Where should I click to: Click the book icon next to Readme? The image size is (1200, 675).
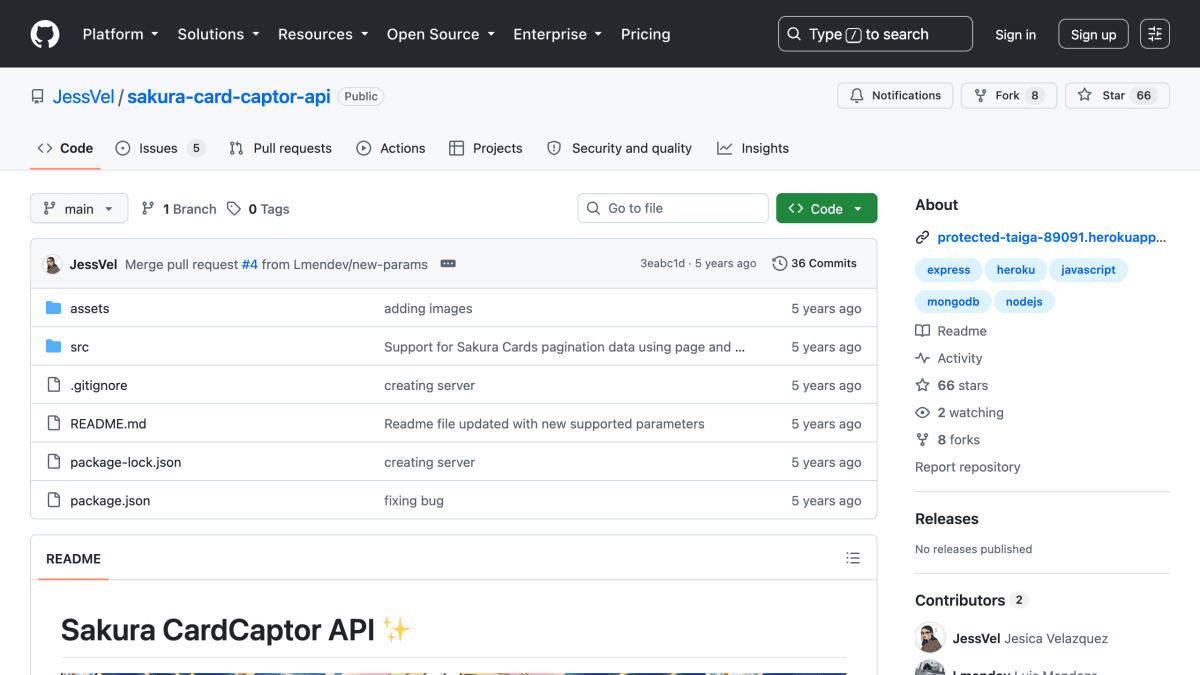pyautogui.click(x=922, y=331)
